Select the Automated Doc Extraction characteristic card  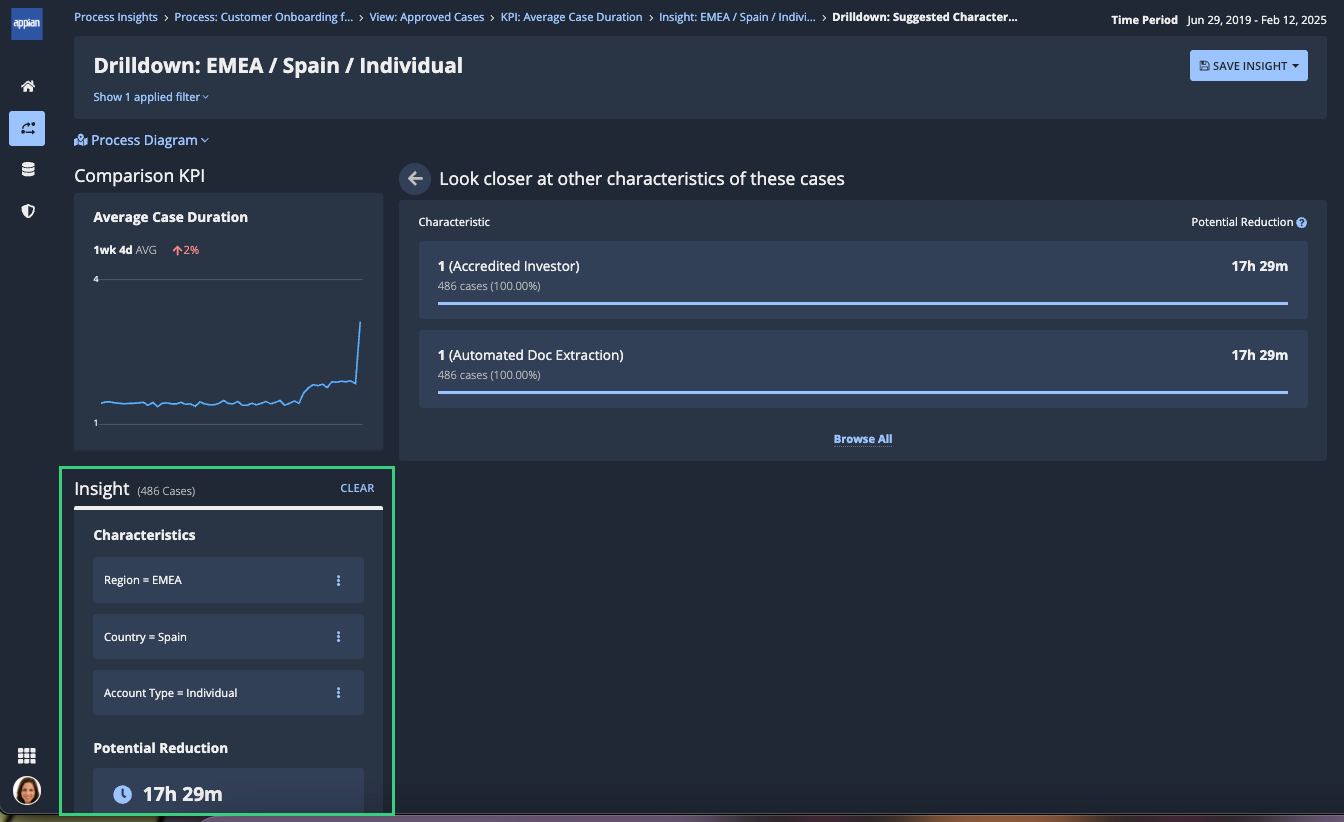[x=863, y=369]
